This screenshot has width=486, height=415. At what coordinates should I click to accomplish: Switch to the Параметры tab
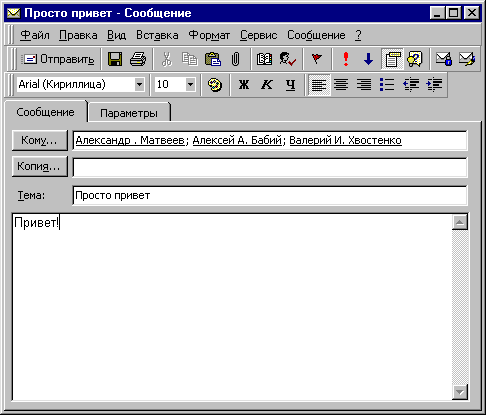129,113
